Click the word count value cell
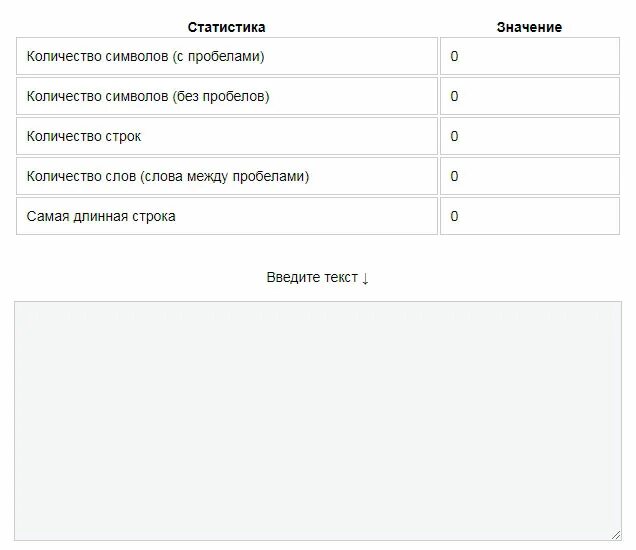 pyautogui.click(x=529, y=176)
